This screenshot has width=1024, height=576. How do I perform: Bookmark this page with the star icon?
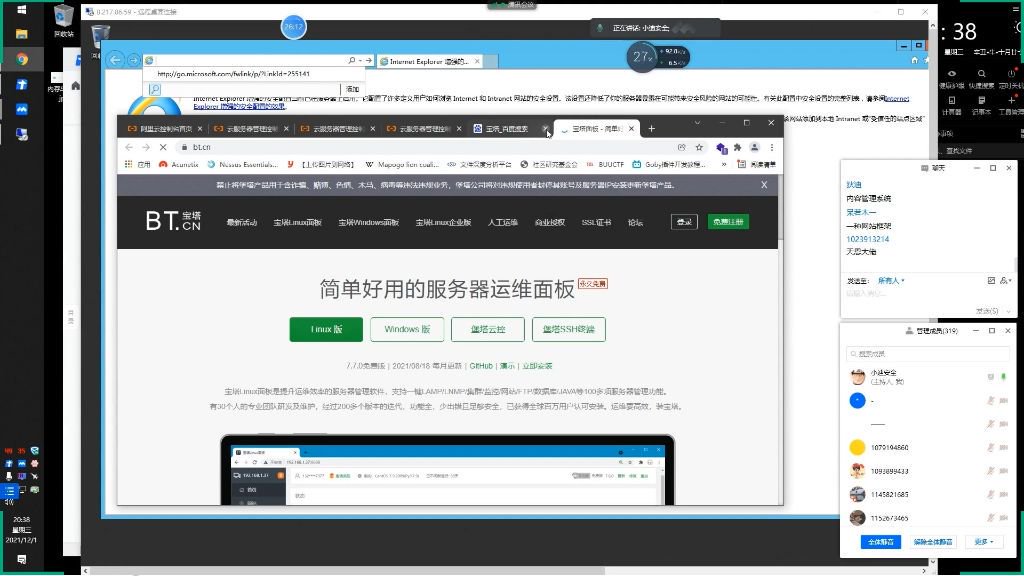[x=699, y=147]
